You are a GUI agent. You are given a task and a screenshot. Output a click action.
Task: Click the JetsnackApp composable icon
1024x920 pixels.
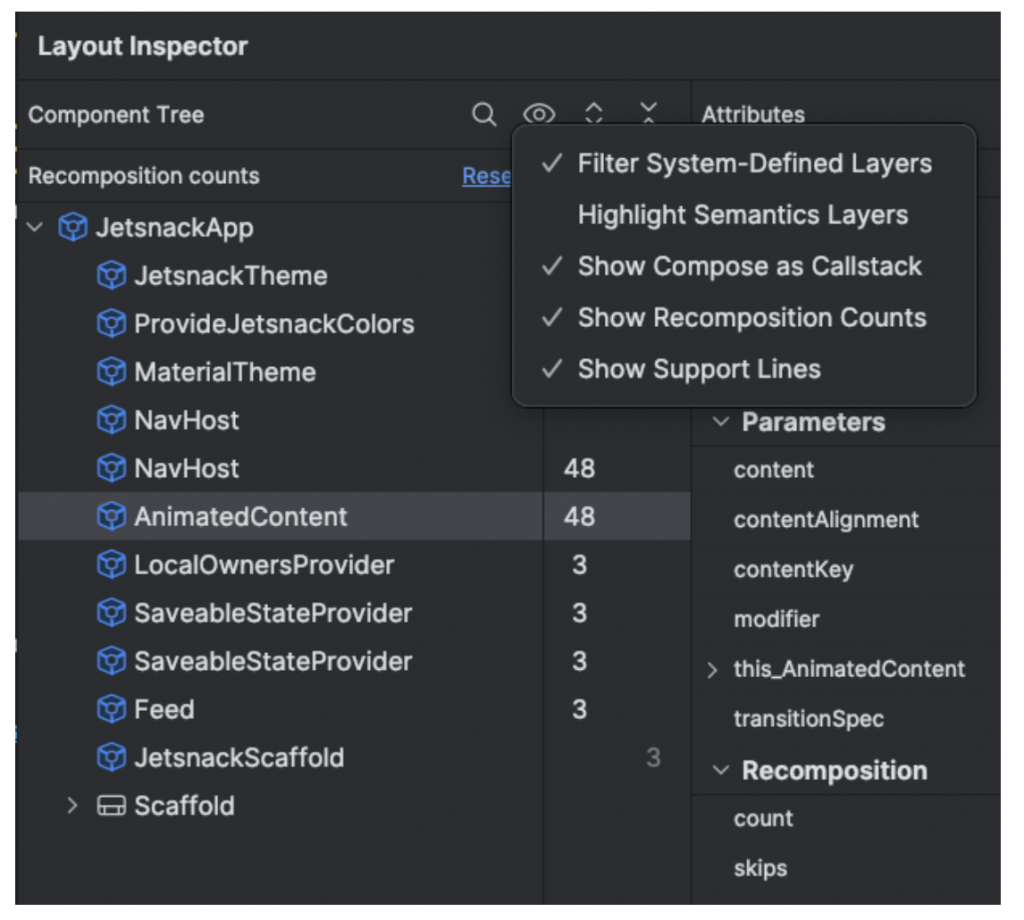[x=73, y=228]
